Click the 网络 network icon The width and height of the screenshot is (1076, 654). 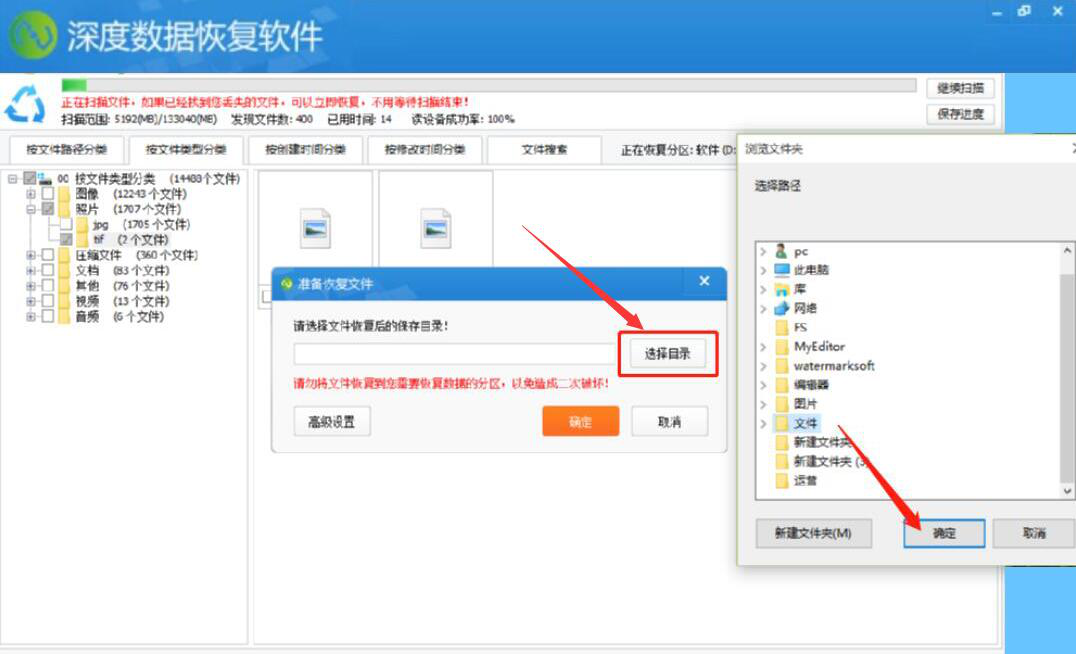pos(782,308)
